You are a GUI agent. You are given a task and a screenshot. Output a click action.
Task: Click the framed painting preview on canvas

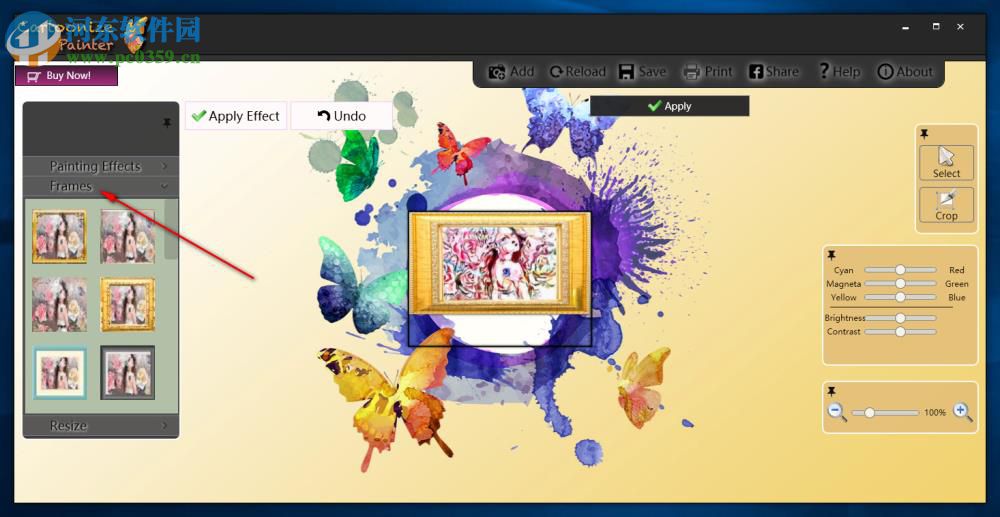pos(500,263)
